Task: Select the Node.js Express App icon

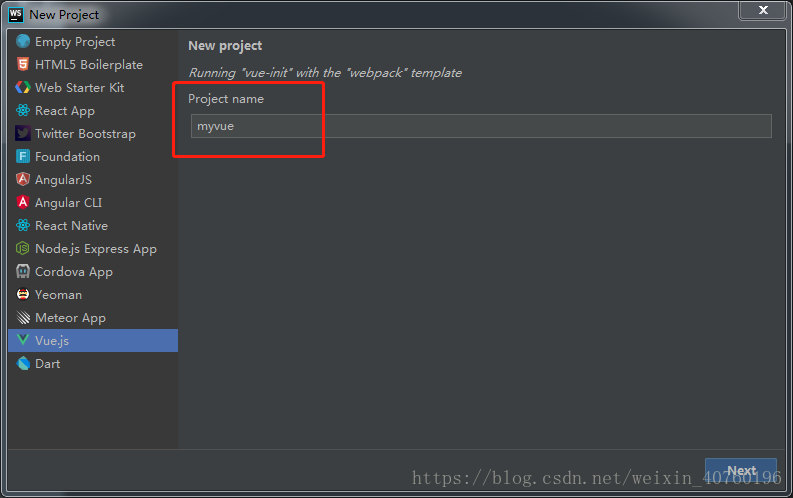Action: [23, 248]
